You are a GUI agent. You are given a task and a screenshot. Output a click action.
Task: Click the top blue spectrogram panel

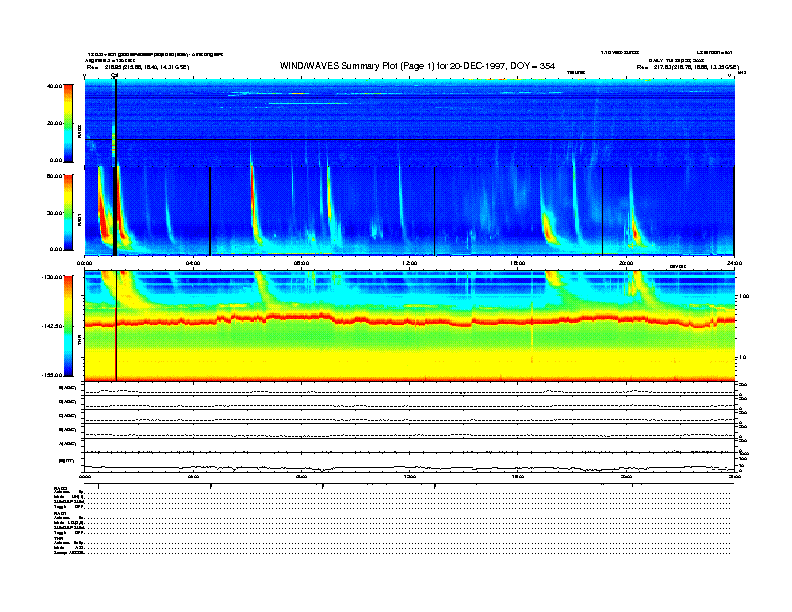[x=410, y=123]
